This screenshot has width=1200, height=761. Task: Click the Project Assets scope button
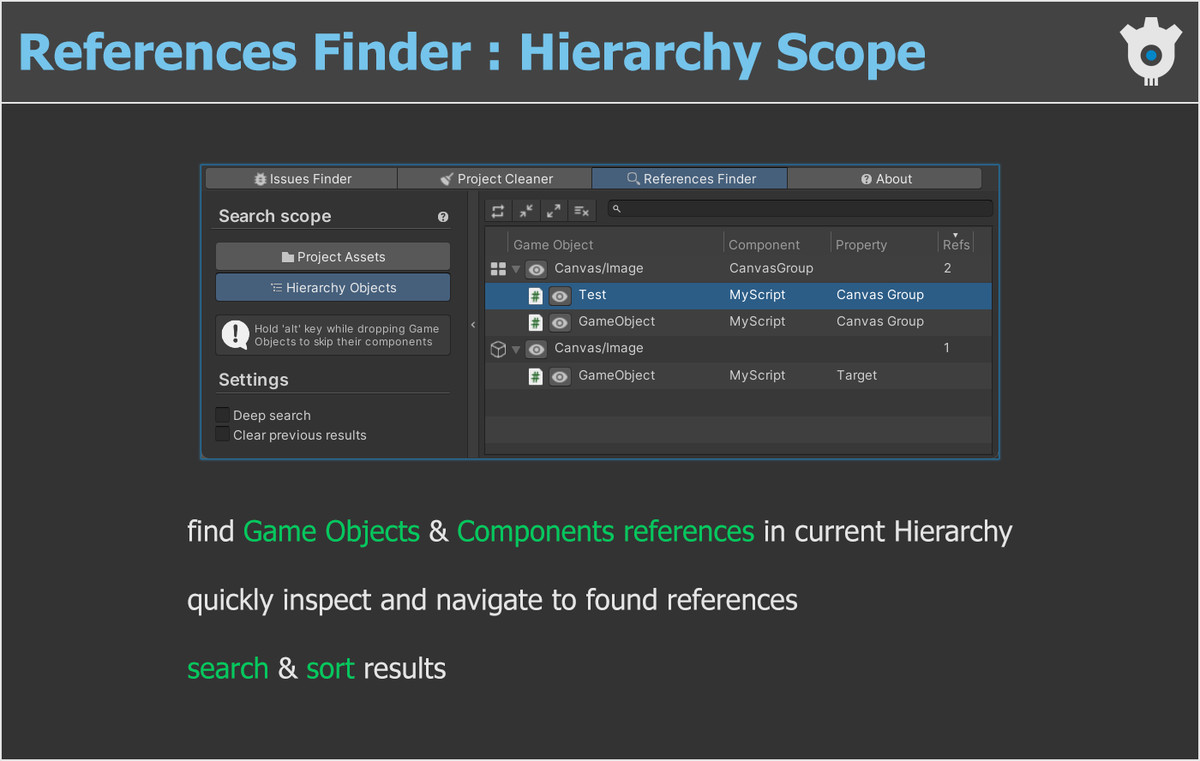(x=332, y=256)
